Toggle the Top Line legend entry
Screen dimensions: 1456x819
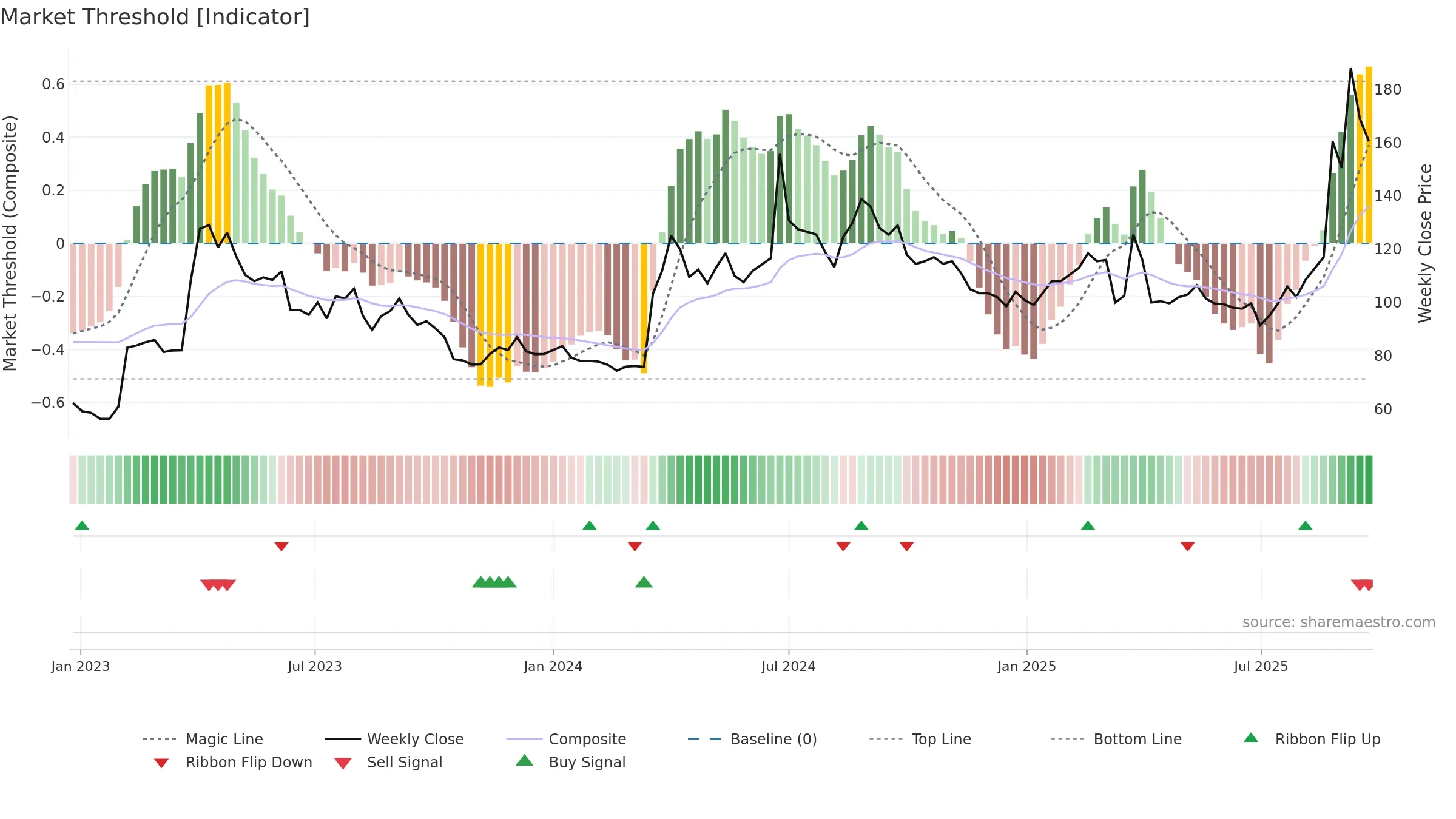tap(920, 739)
